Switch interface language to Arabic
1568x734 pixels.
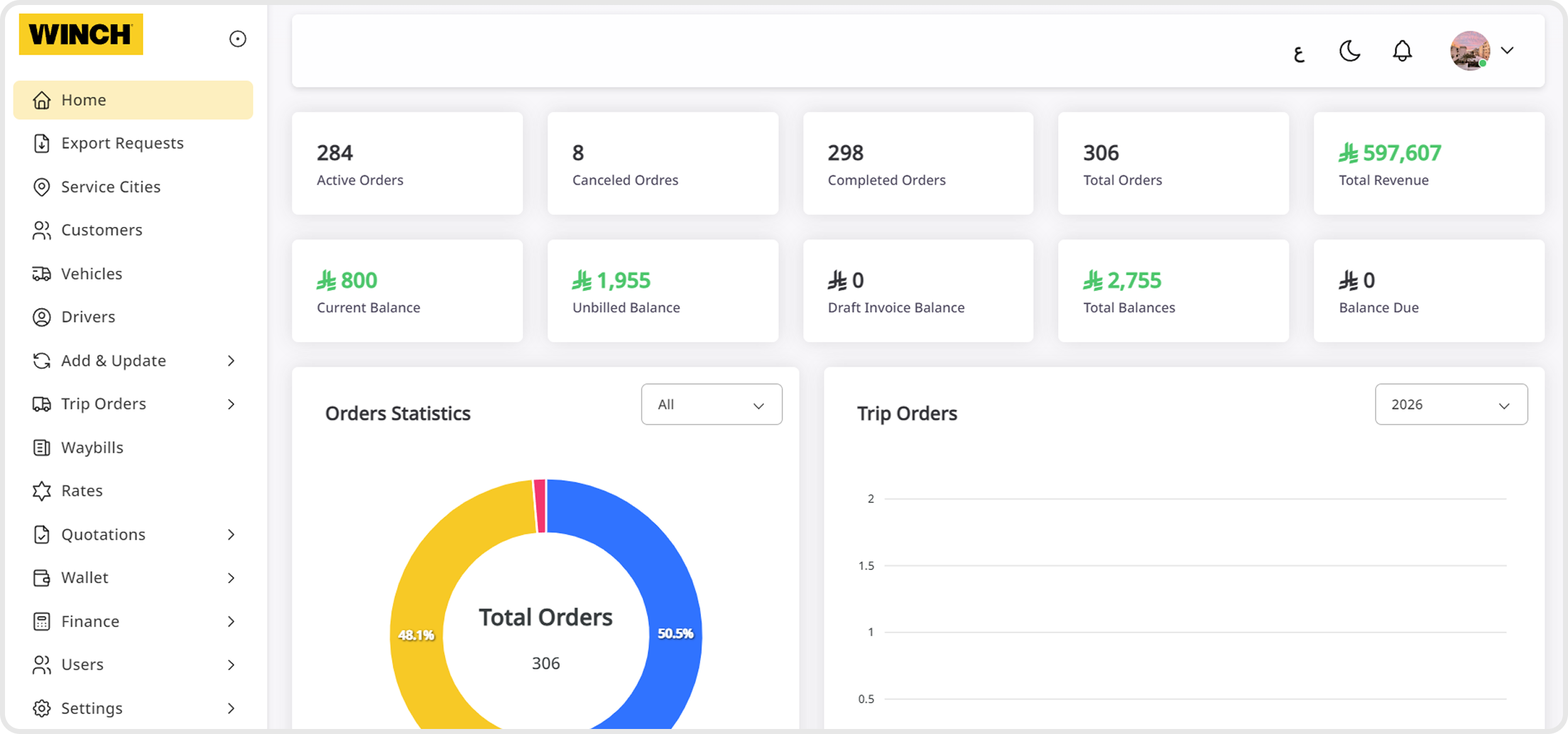[1299, 53]
